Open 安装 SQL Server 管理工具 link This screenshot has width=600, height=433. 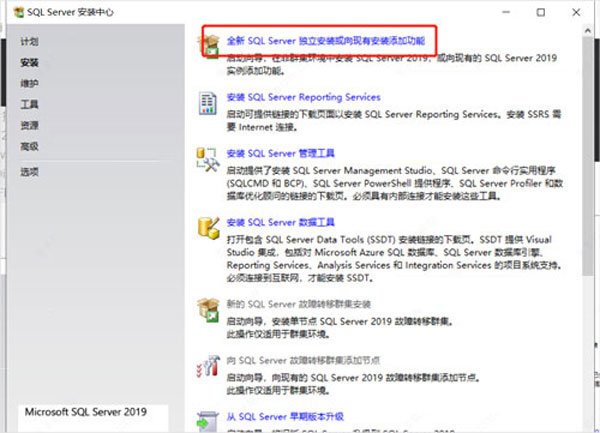pyautogui.click(x=280, y=153)
